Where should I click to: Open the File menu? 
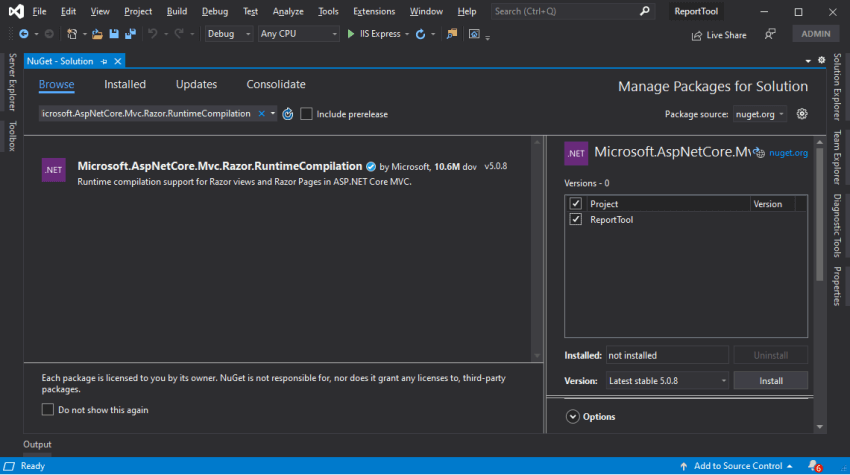tap(39, 11)
